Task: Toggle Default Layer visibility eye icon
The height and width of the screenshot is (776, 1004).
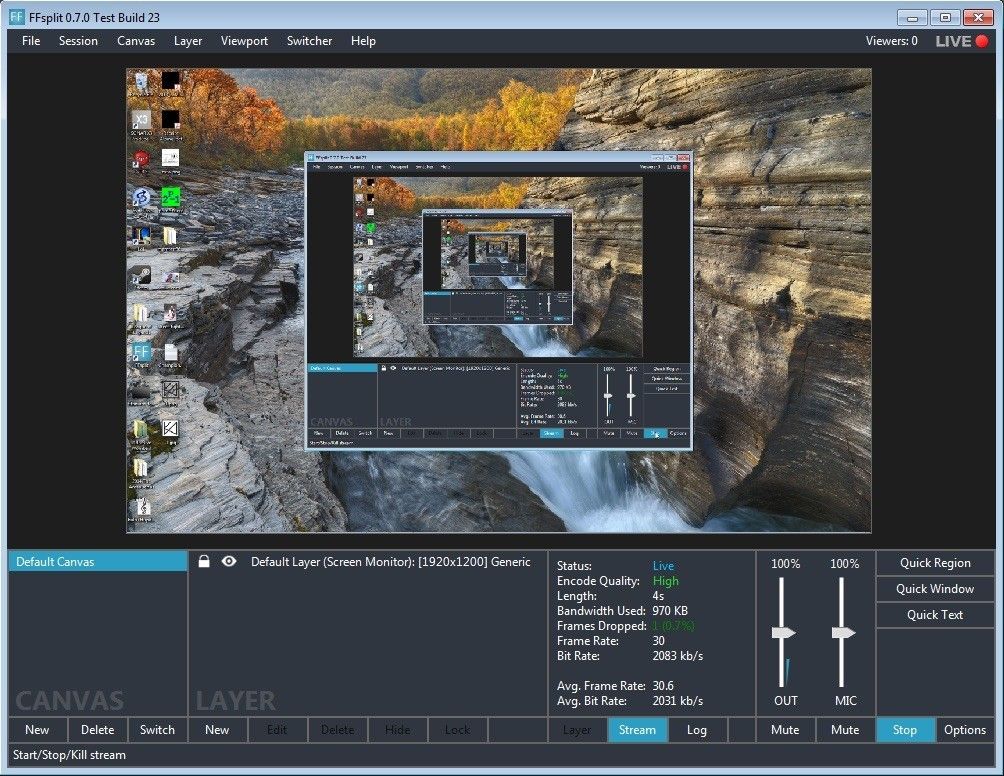Action: tap(229, 562)
